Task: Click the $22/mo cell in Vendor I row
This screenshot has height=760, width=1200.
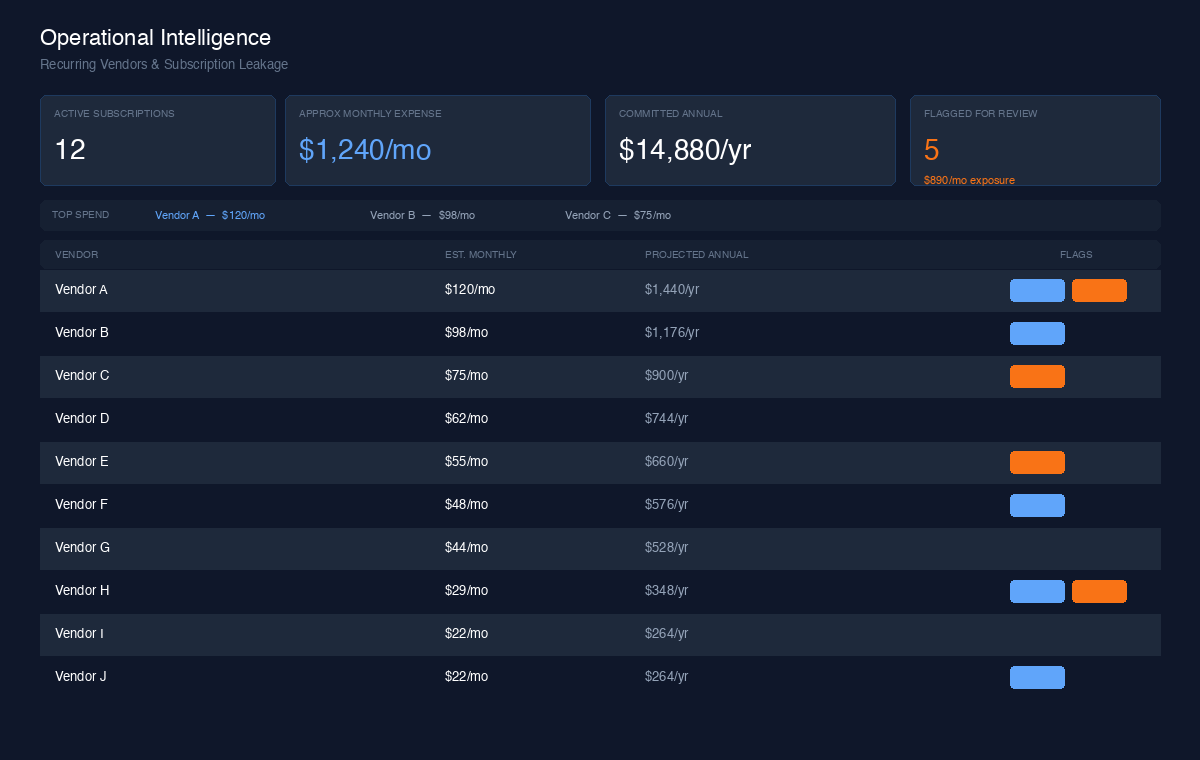Action: click(x=467, y=634)
